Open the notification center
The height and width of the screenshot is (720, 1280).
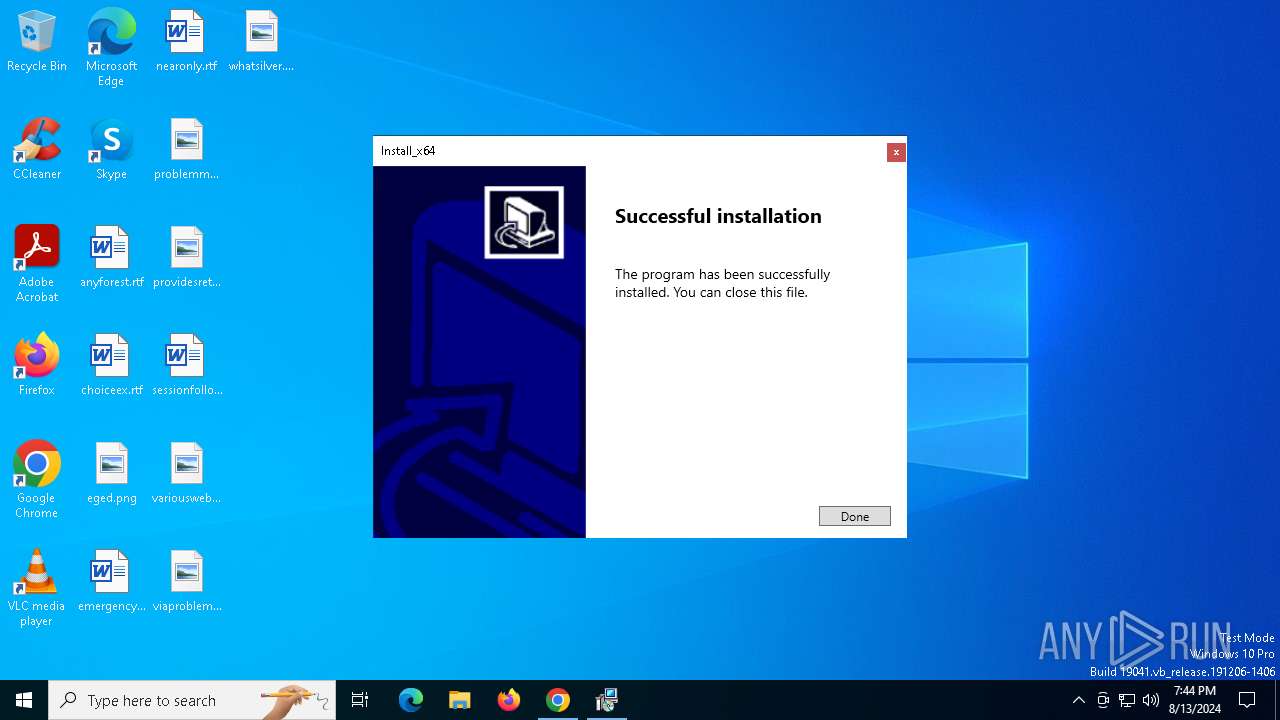pos(1247,700)
